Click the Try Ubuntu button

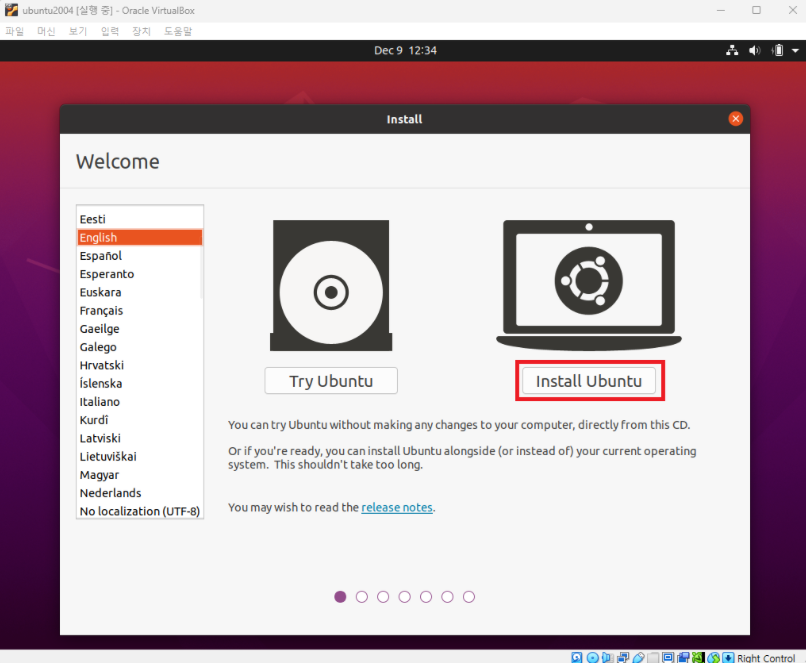[331, 381]
